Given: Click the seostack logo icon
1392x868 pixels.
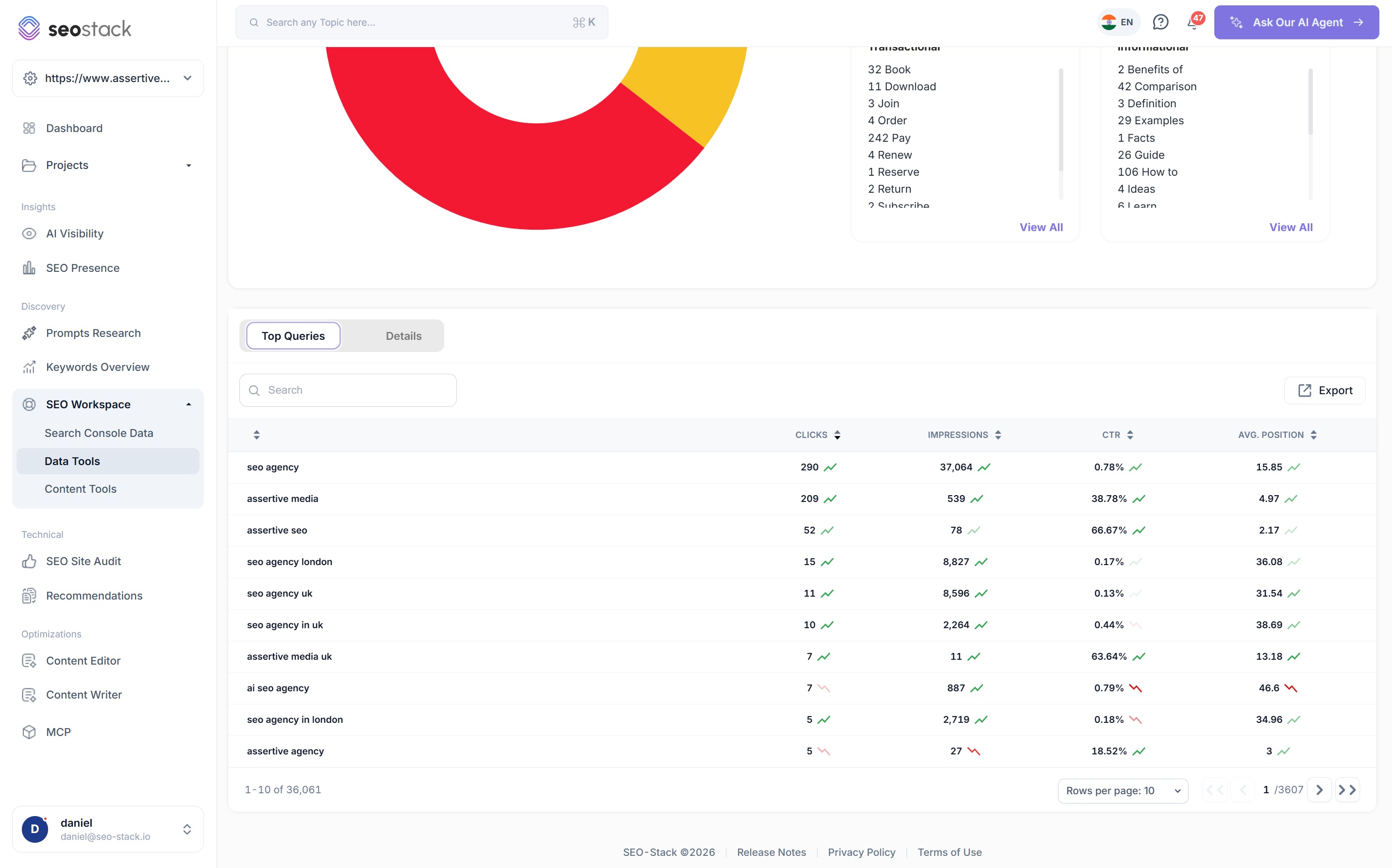Looking at the screenshot, I should click(x=29, y=28).
